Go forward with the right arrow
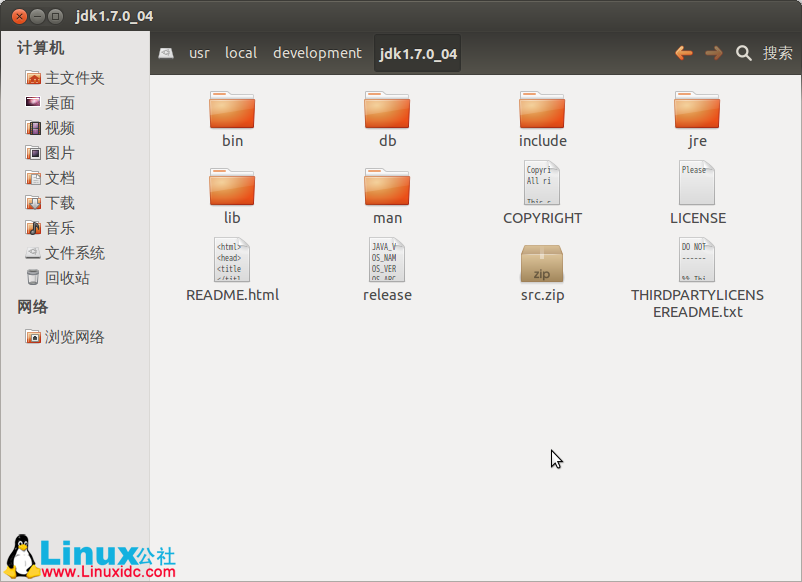802x582 pixels. pos(714,53)
